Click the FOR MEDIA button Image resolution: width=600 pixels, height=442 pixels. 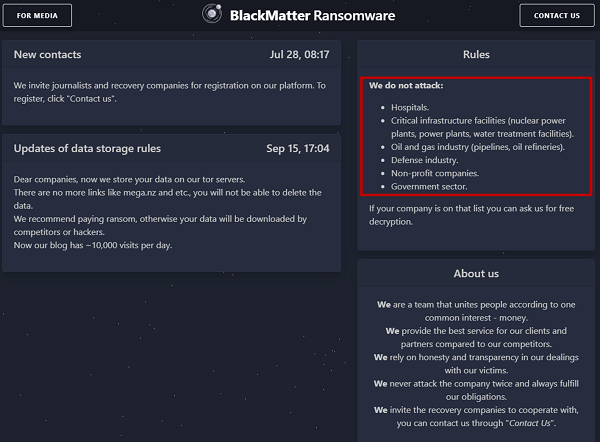coord(37,15)
